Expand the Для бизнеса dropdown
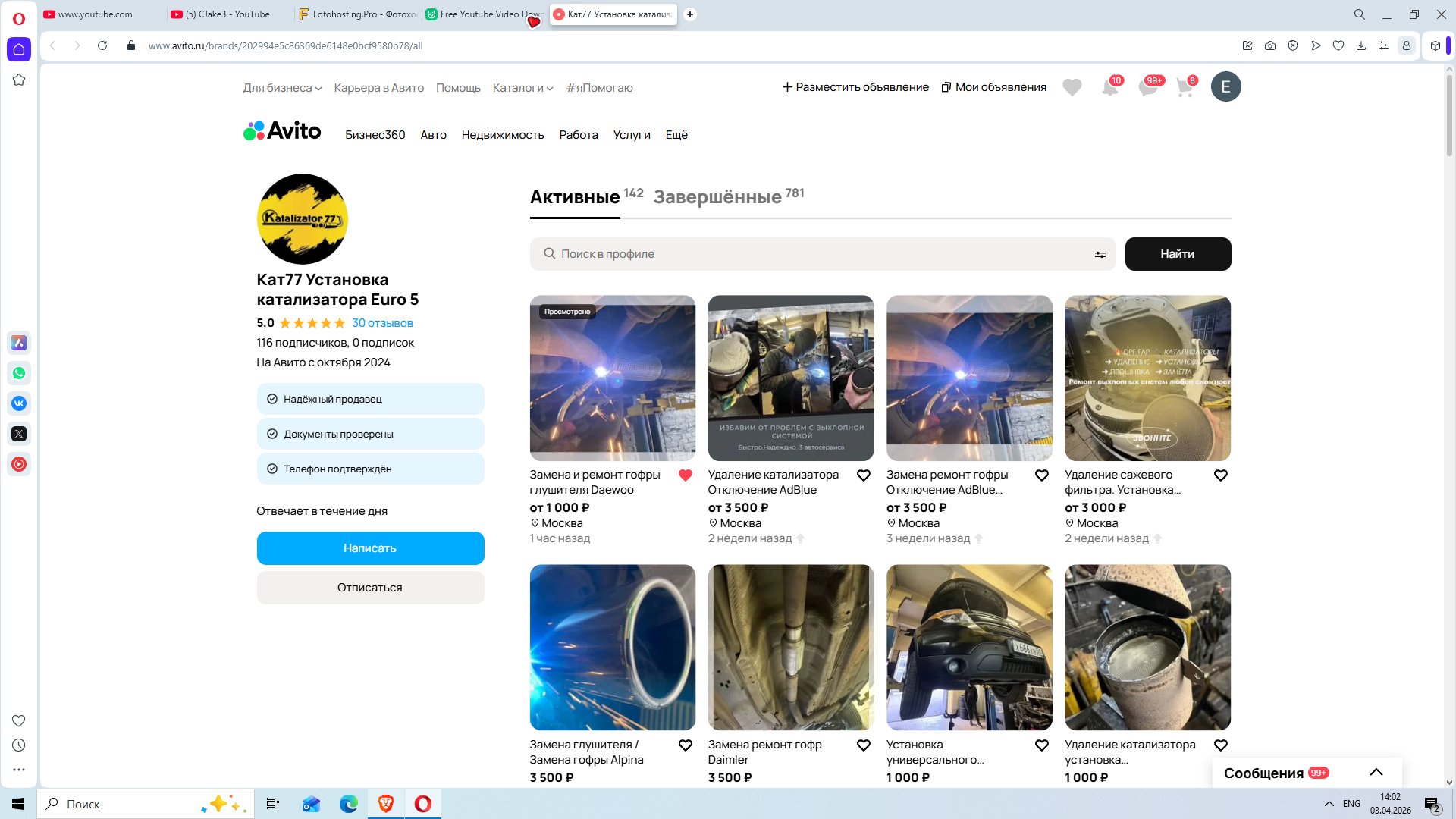The image size is (1456, 819). pyautogui.click(x=282, y=88)
